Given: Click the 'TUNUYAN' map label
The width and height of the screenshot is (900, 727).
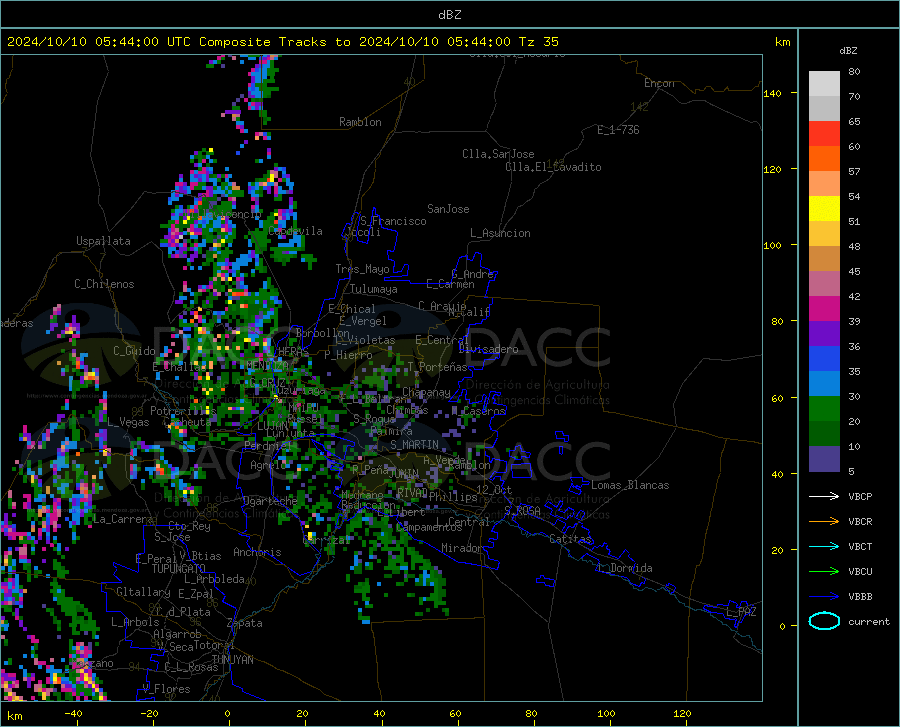Looking at the screenshot, I should pos(232,660).
